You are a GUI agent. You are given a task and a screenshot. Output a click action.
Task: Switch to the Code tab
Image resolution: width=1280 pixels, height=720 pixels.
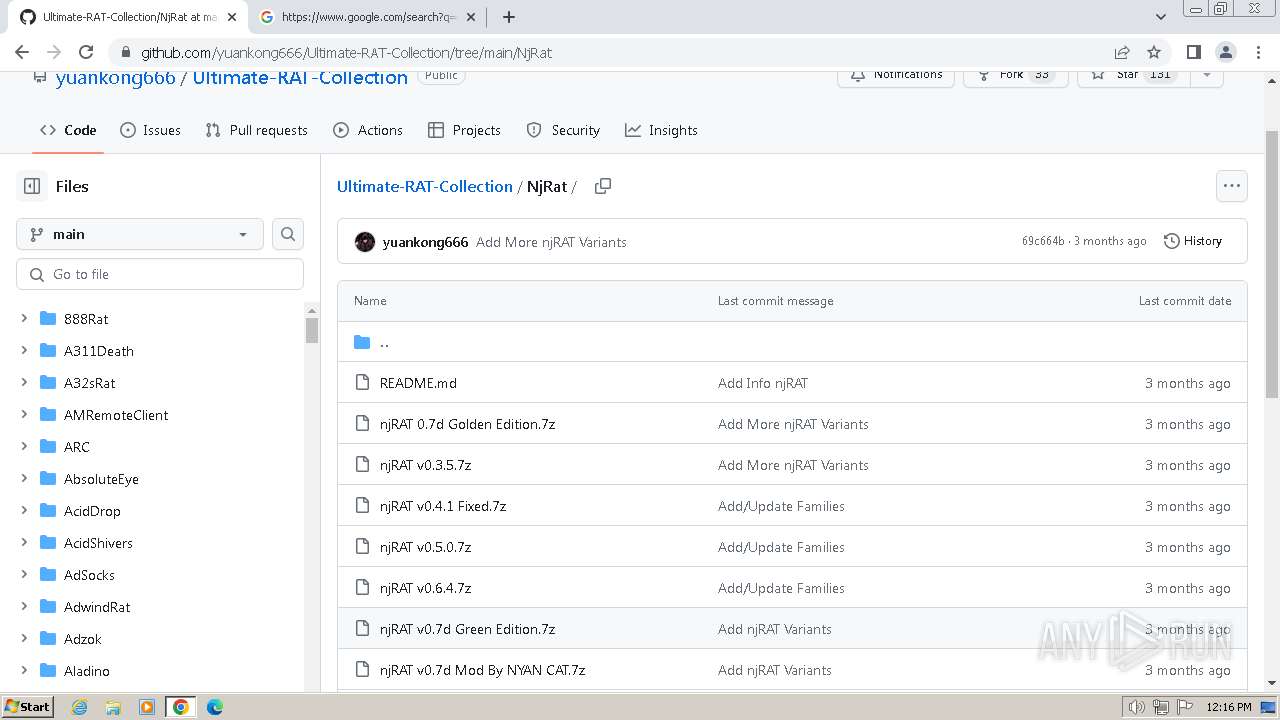[x=68, y=130]
